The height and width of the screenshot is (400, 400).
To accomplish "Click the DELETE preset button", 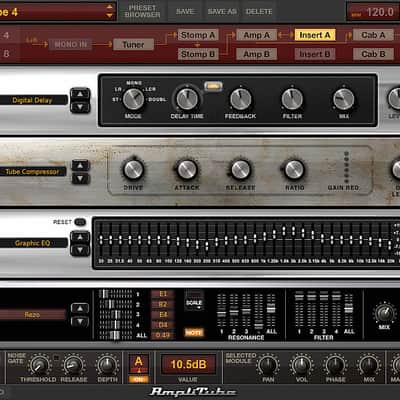I will click(x=259, y=11).
